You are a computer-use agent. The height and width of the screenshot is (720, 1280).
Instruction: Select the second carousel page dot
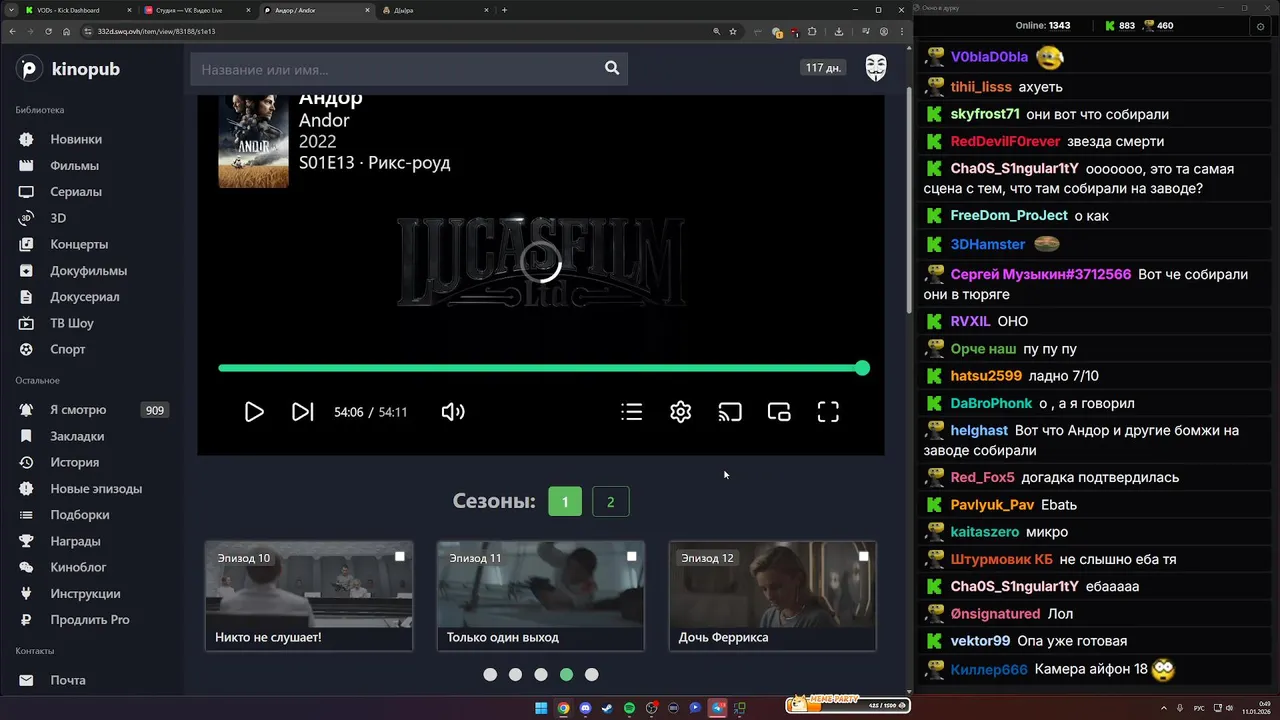coord(515,675)
